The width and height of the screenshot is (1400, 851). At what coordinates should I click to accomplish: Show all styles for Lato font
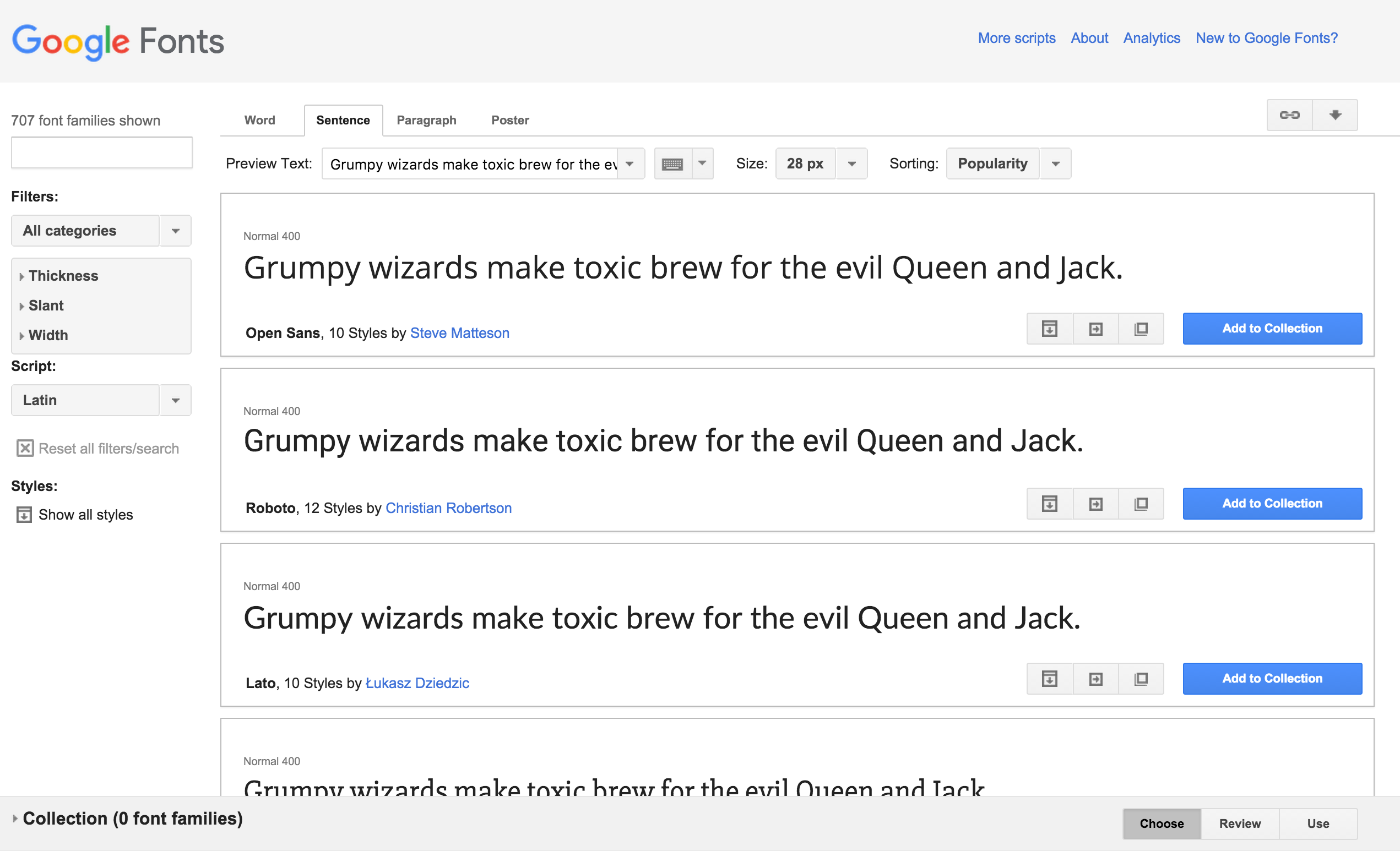click(x=1049, y=678)
